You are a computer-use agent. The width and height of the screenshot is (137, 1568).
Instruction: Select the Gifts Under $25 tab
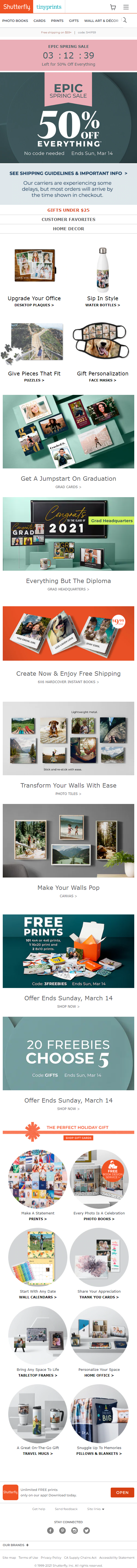[68, 210]
